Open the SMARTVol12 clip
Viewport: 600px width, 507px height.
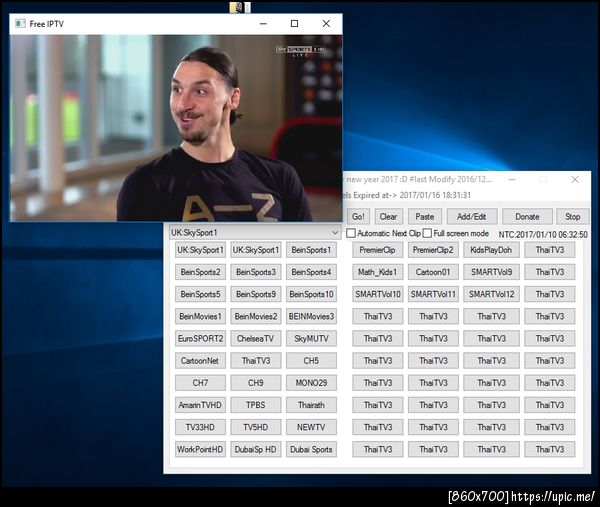pyautogui.click(x=491, y=294)
